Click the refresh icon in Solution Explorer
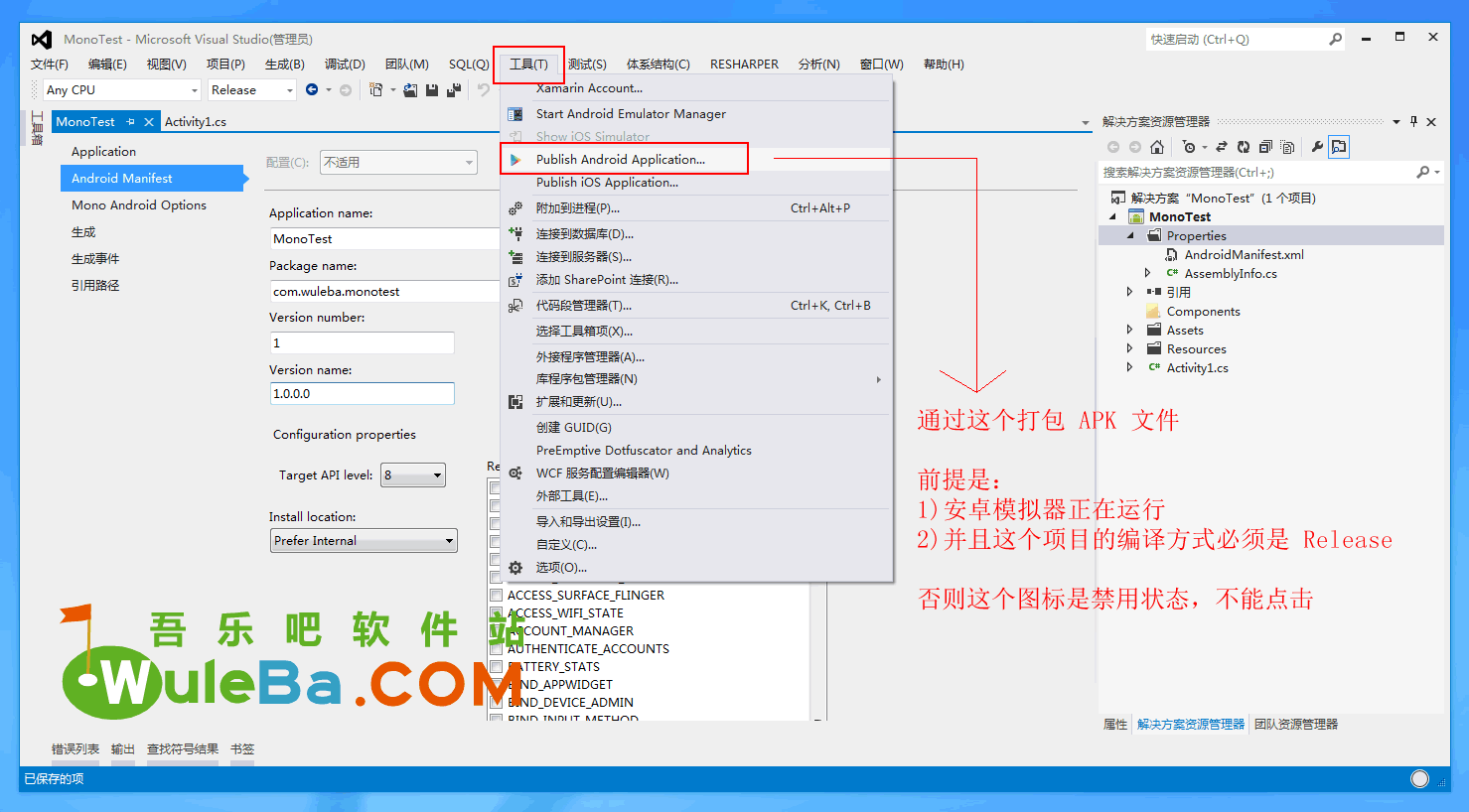 point(1244,147)
